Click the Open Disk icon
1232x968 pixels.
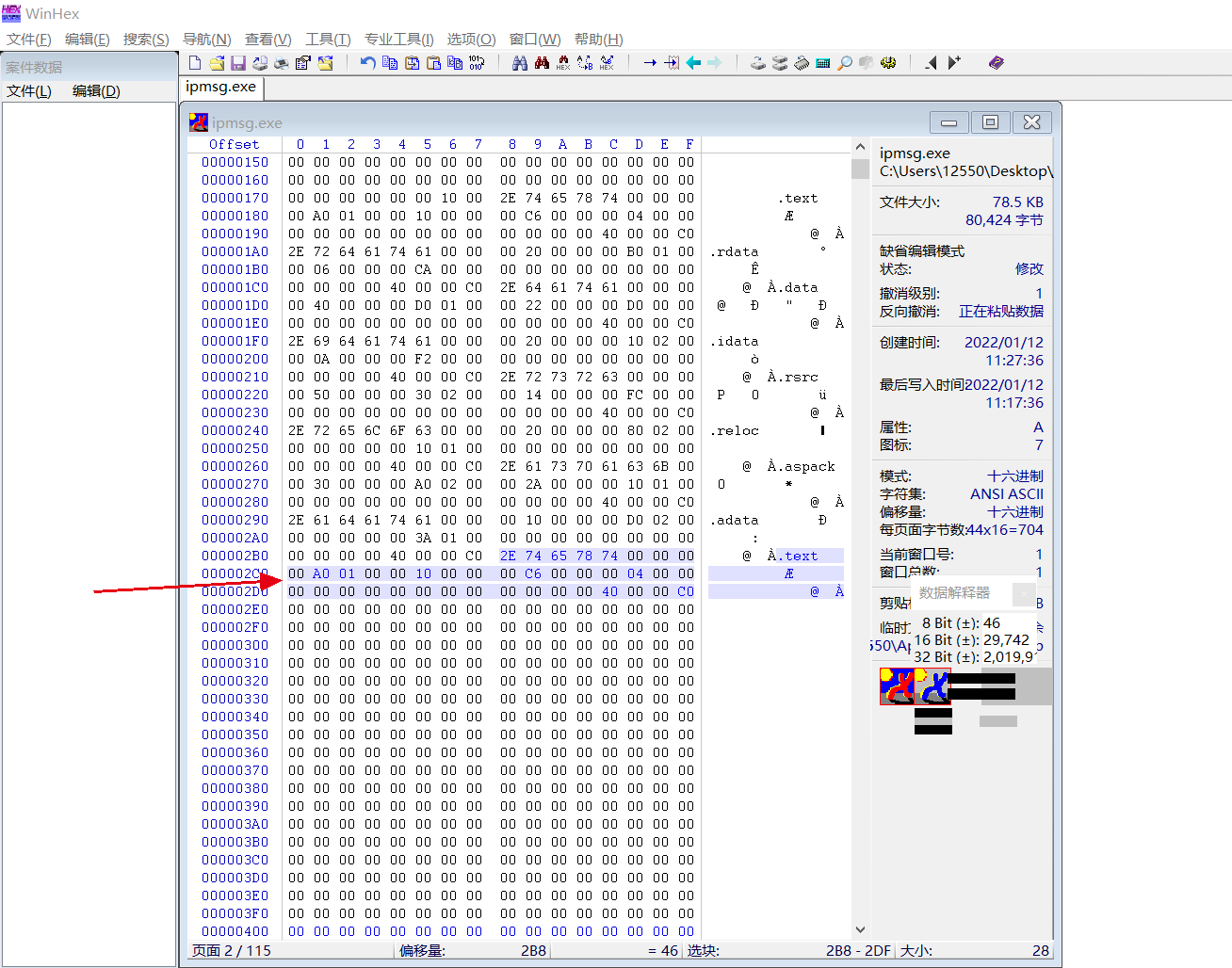757,63
